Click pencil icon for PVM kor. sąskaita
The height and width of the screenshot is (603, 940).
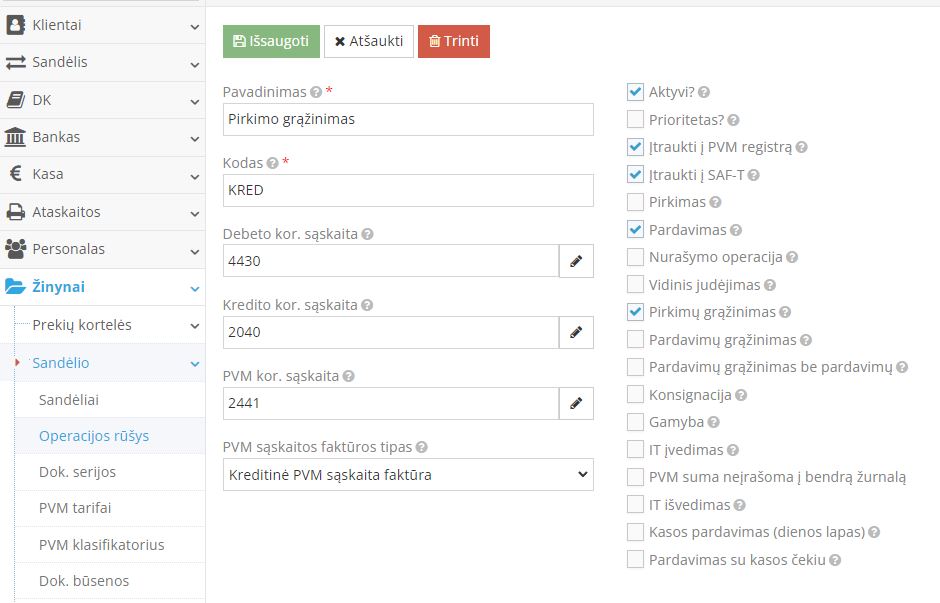[x=576, y=403]
